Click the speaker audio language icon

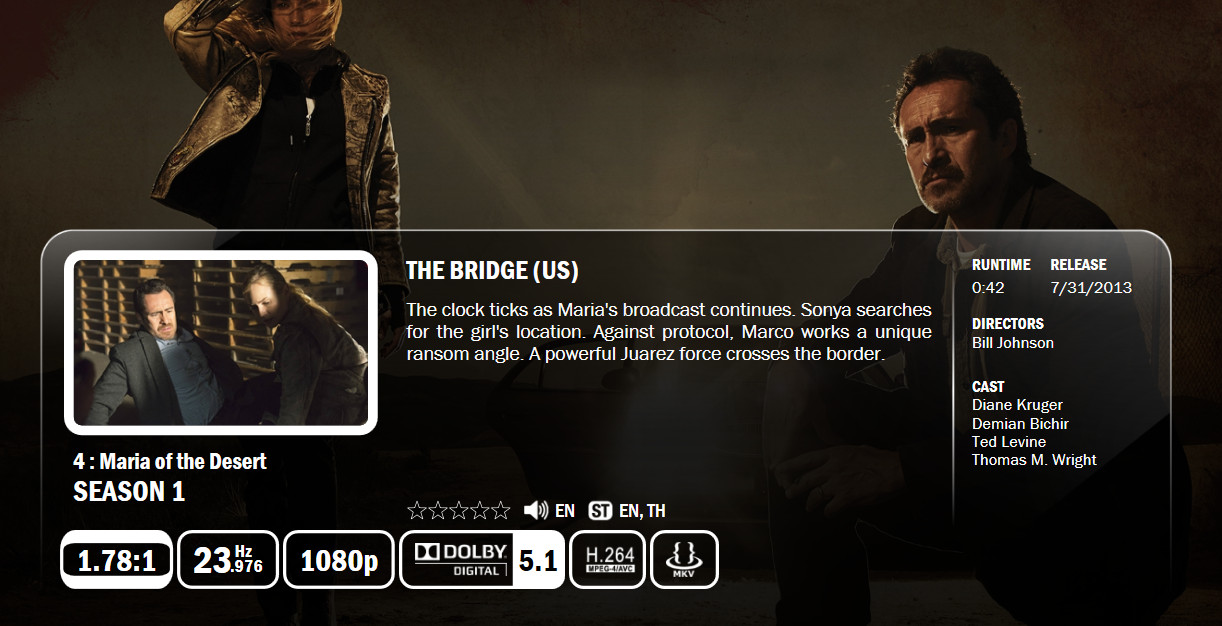pyautogui.click(x=535, y=511)
